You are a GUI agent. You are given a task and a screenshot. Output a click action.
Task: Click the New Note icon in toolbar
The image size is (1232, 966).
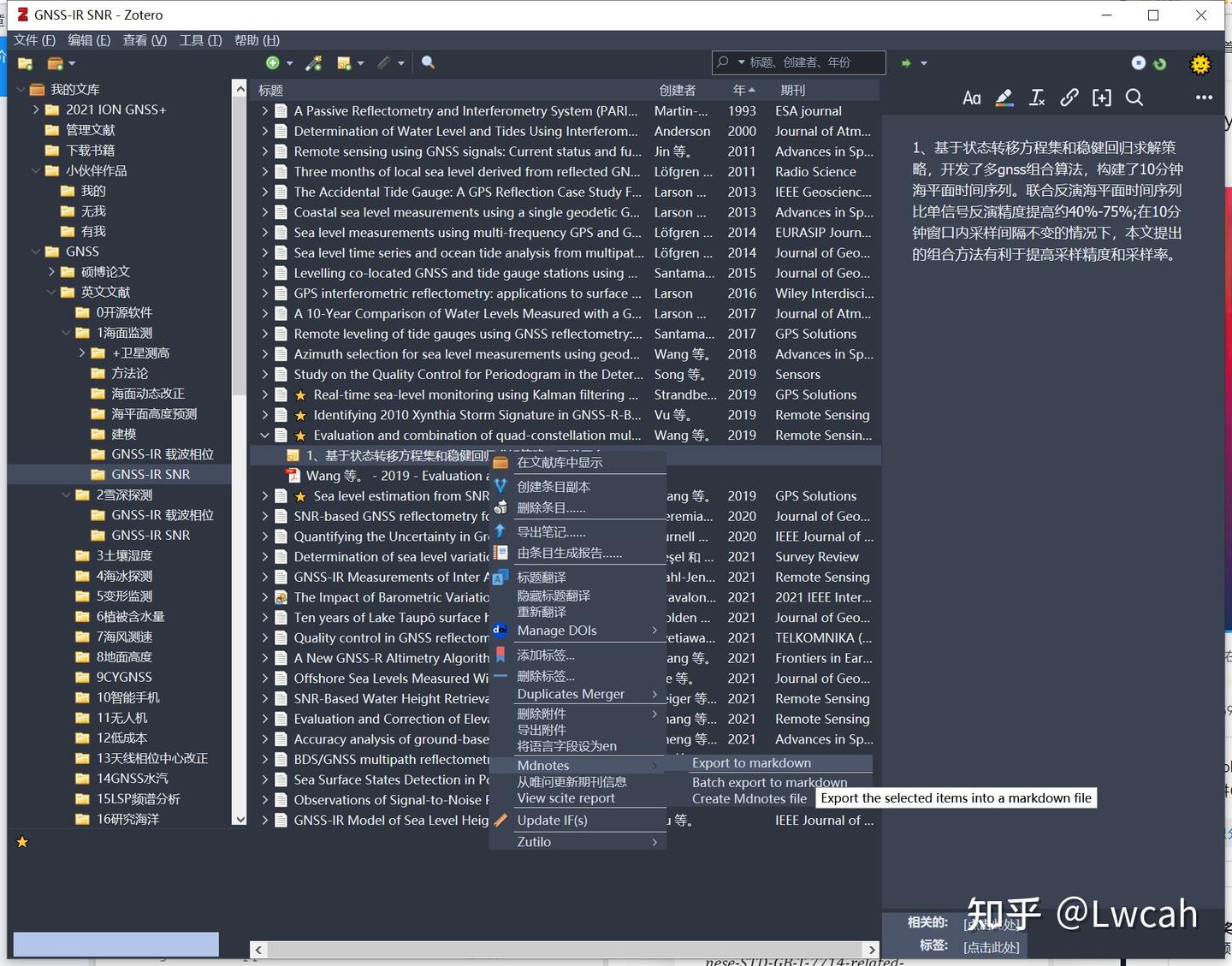pyautogui.click(x=345, y=63)
